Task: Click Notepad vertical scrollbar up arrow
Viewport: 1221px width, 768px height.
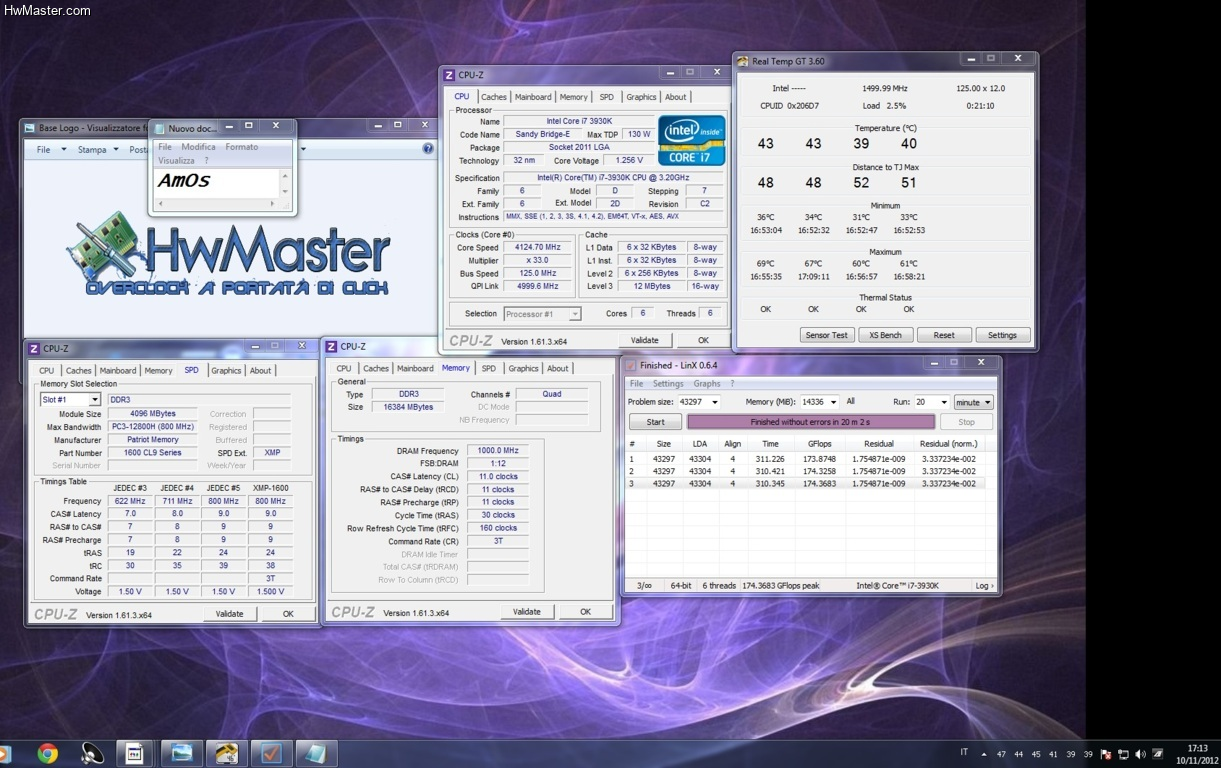Action: pos(285,174)
